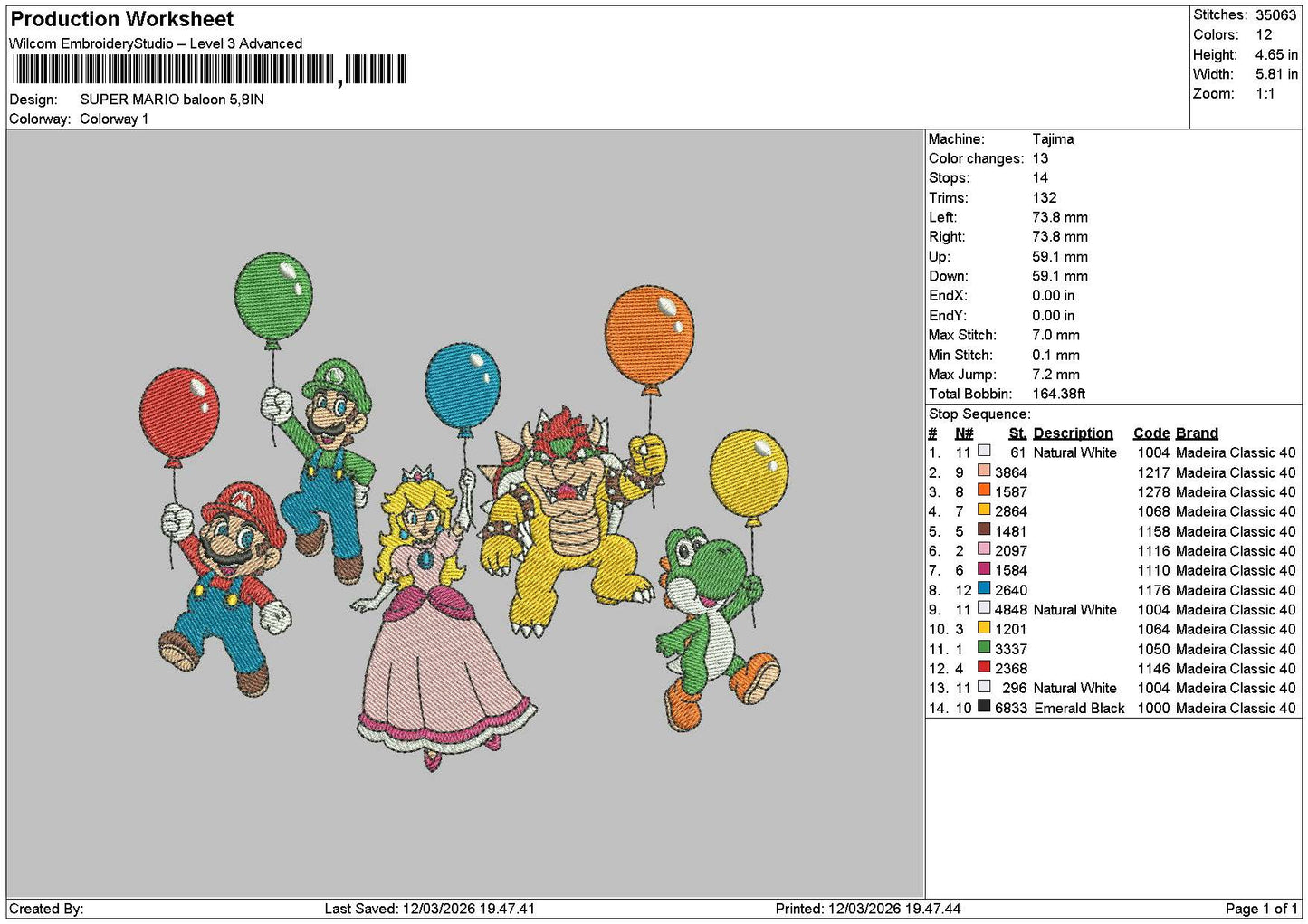The image size is (1308, 924).
Task: Click 'Wilcom EmbroideryStudio – Level 3 Advanced' text
Action: [156, 43]
